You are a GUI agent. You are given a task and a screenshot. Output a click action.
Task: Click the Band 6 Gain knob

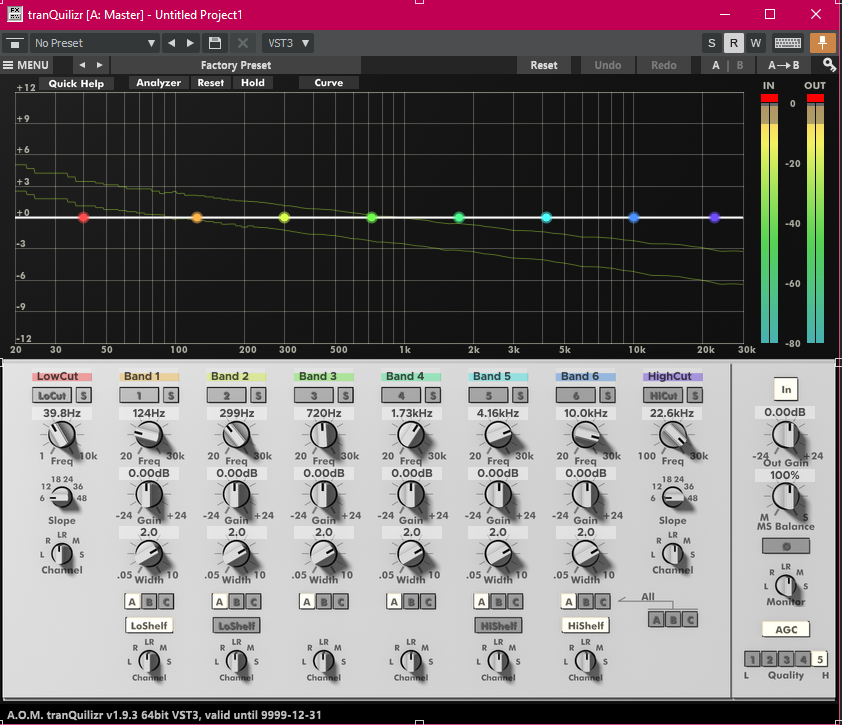pyautogui.click(x=585, y=495)
